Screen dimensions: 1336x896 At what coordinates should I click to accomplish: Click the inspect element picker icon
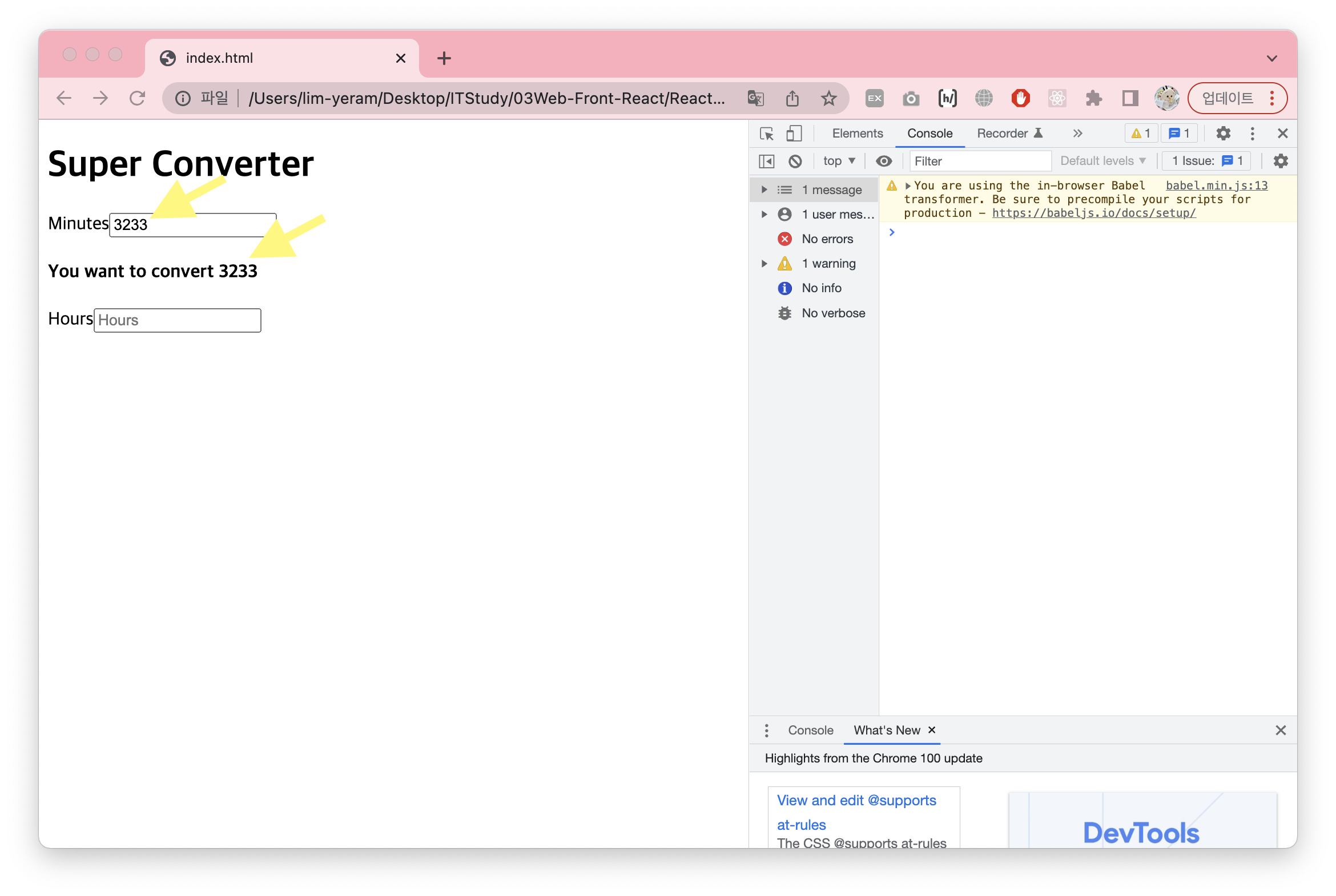click(x=766, y=134)
